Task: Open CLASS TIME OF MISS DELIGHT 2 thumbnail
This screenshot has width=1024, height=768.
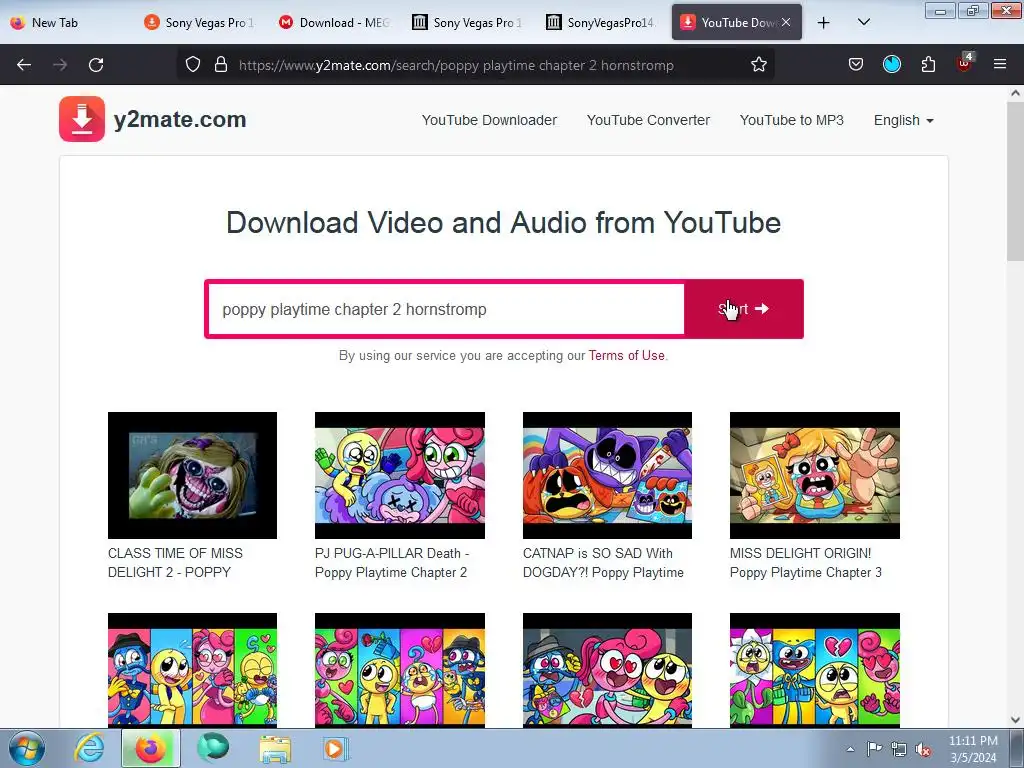Action: pos(192,475)
